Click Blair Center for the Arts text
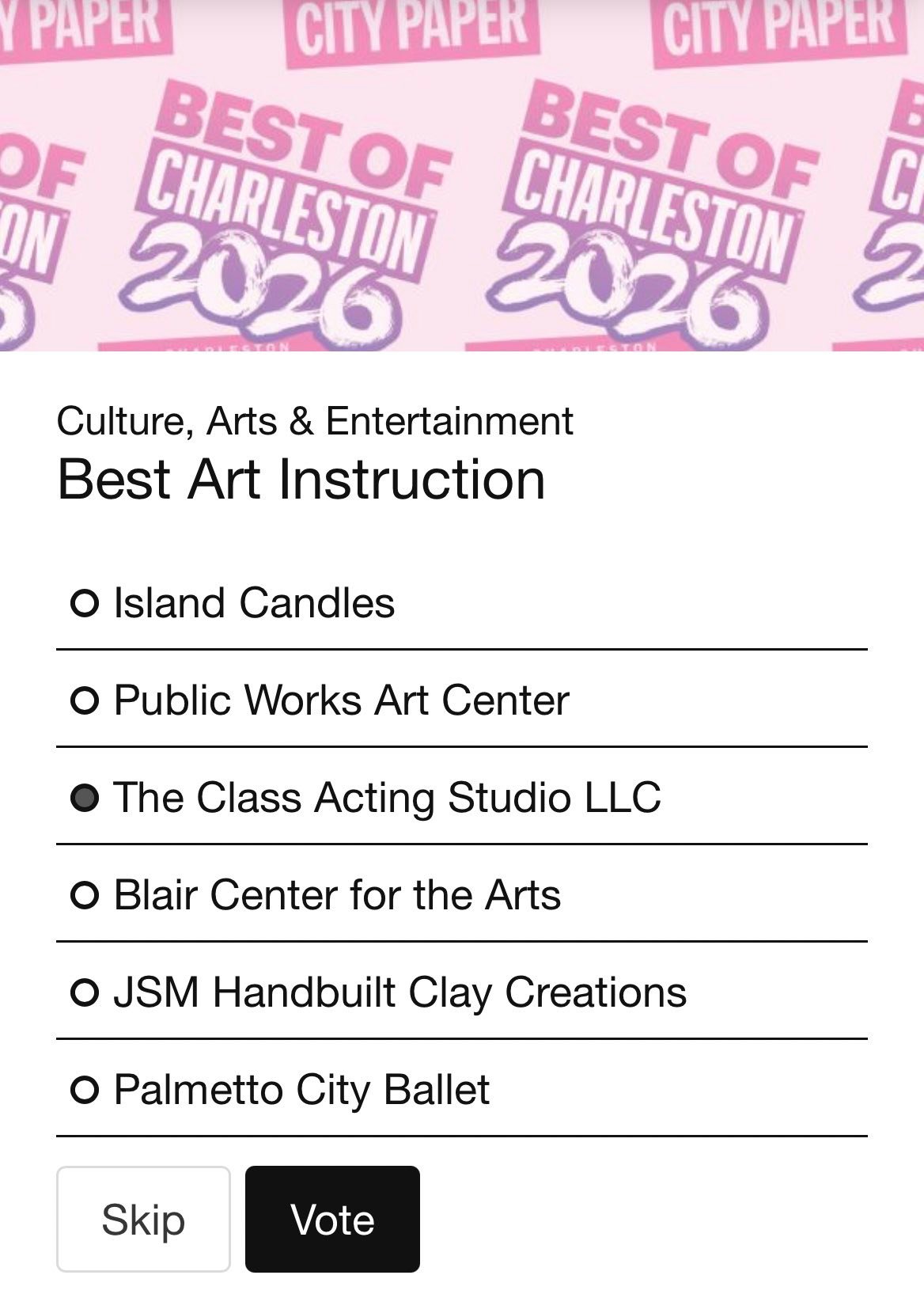Image resolution: width=924 pixels, height=1313 pixels. click(337, 895)
